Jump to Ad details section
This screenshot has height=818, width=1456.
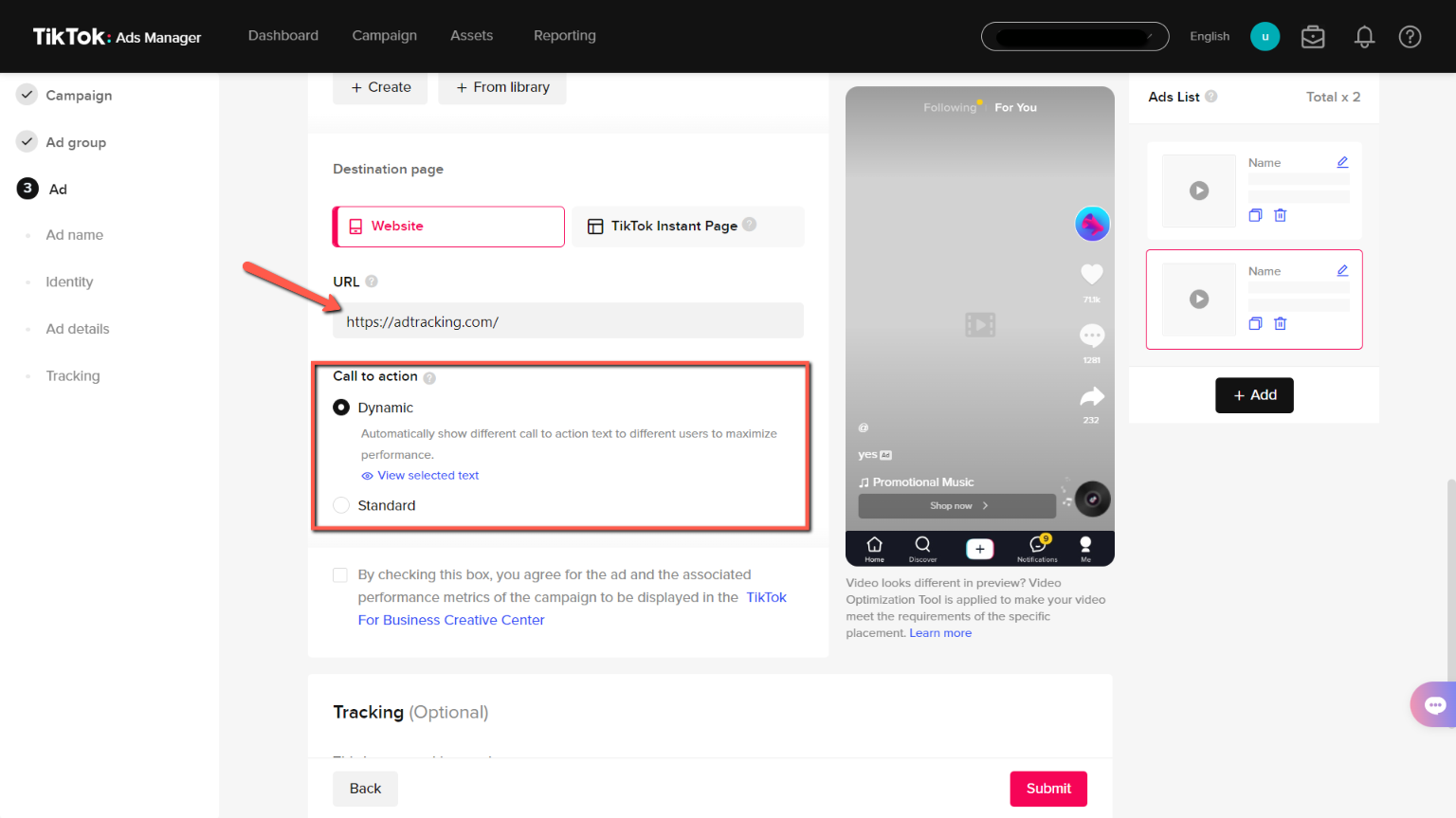78,329
